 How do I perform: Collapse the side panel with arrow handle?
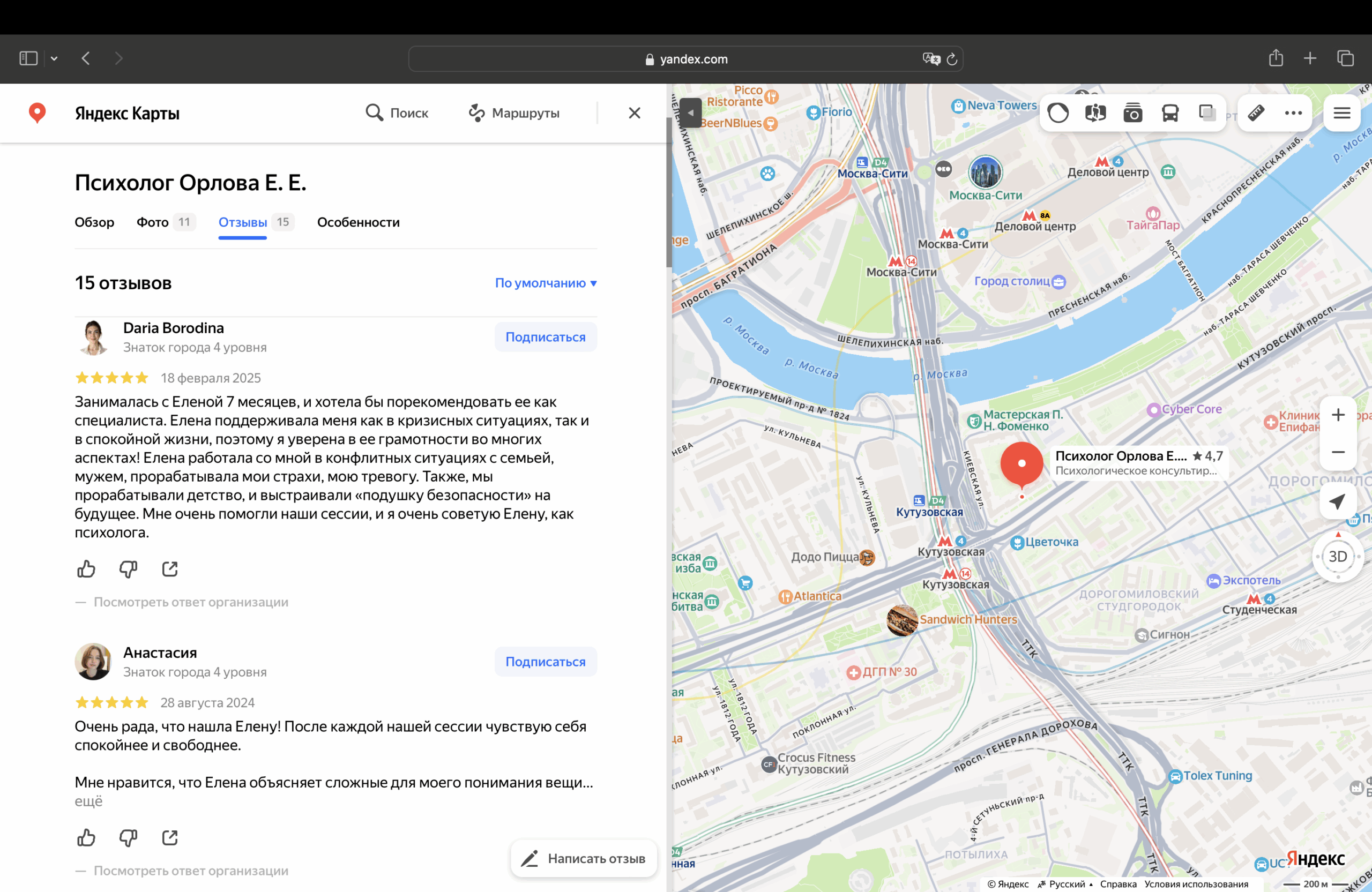coord(690,113)
